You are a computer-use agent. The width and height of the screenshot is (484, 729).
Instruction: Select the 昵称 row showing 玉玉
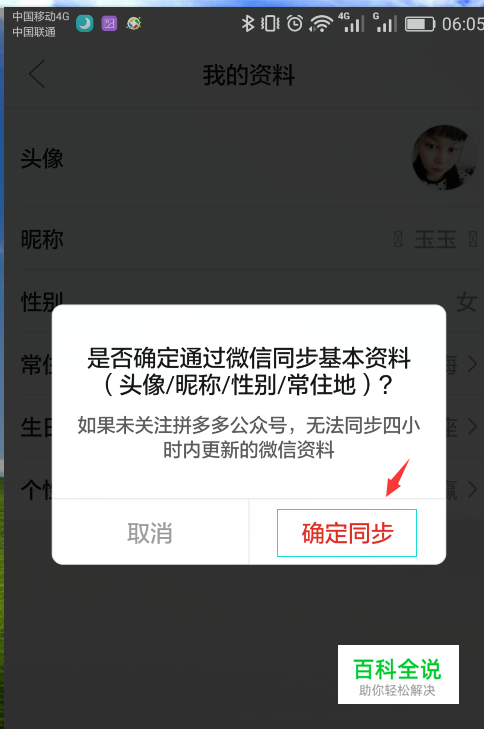click(x=251, y=239)
